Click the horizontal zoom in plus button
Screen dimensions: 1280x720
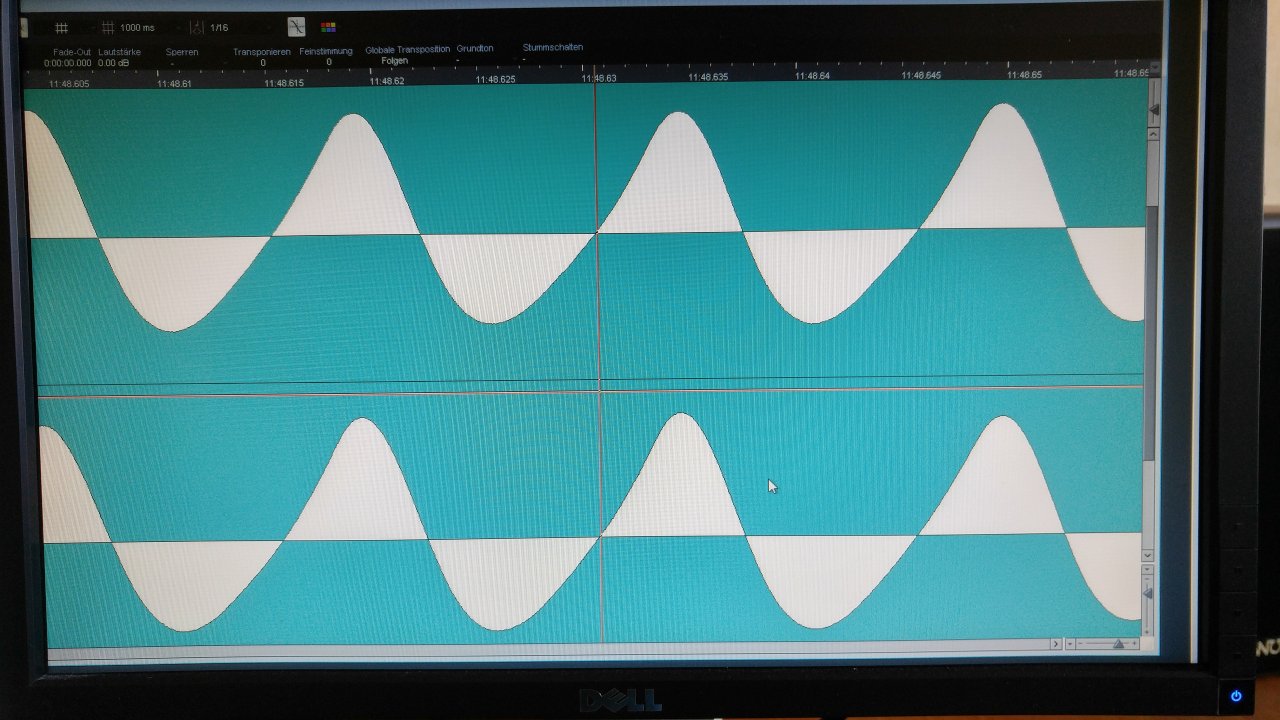click(x=1134, y=644)
